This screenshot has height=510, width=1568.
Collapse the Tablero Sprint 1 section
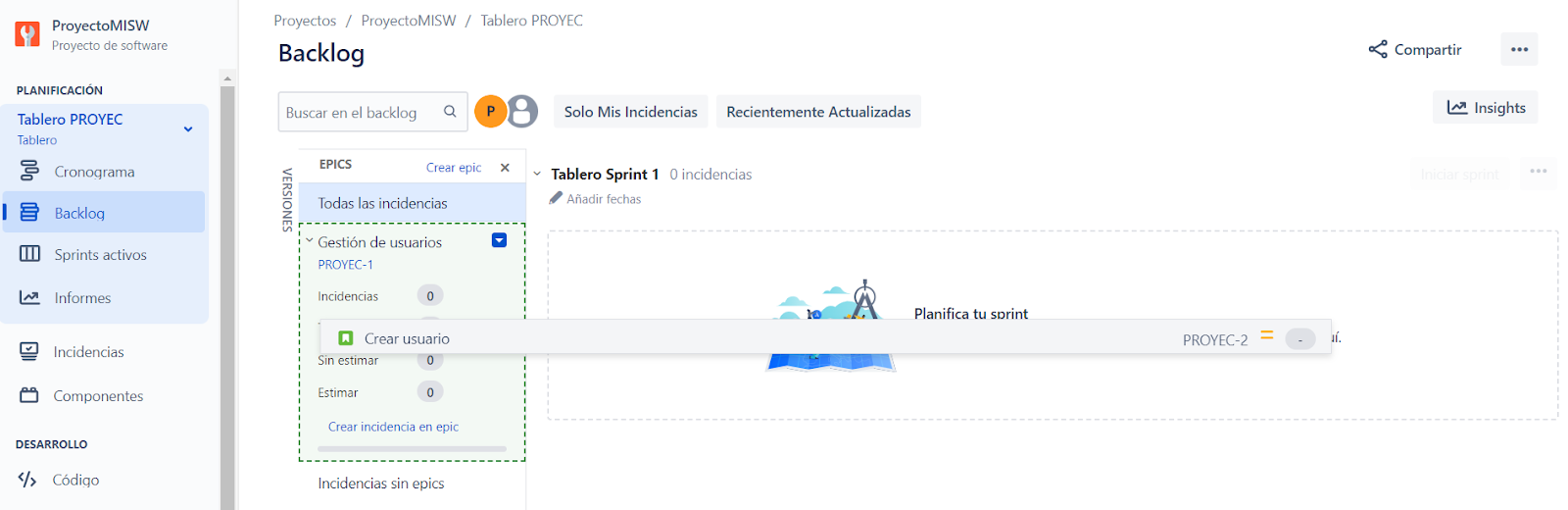(x=537, y=174)
